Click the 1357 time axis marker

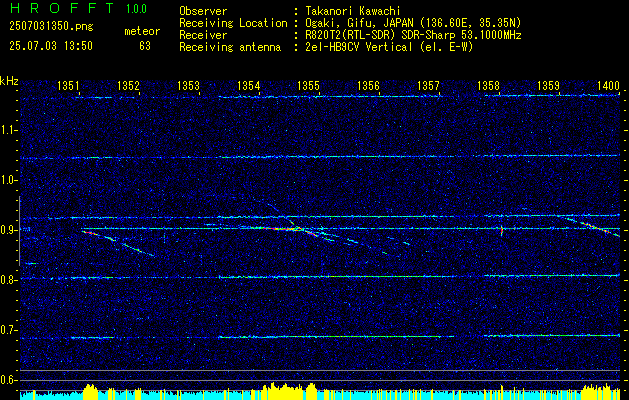428,85
